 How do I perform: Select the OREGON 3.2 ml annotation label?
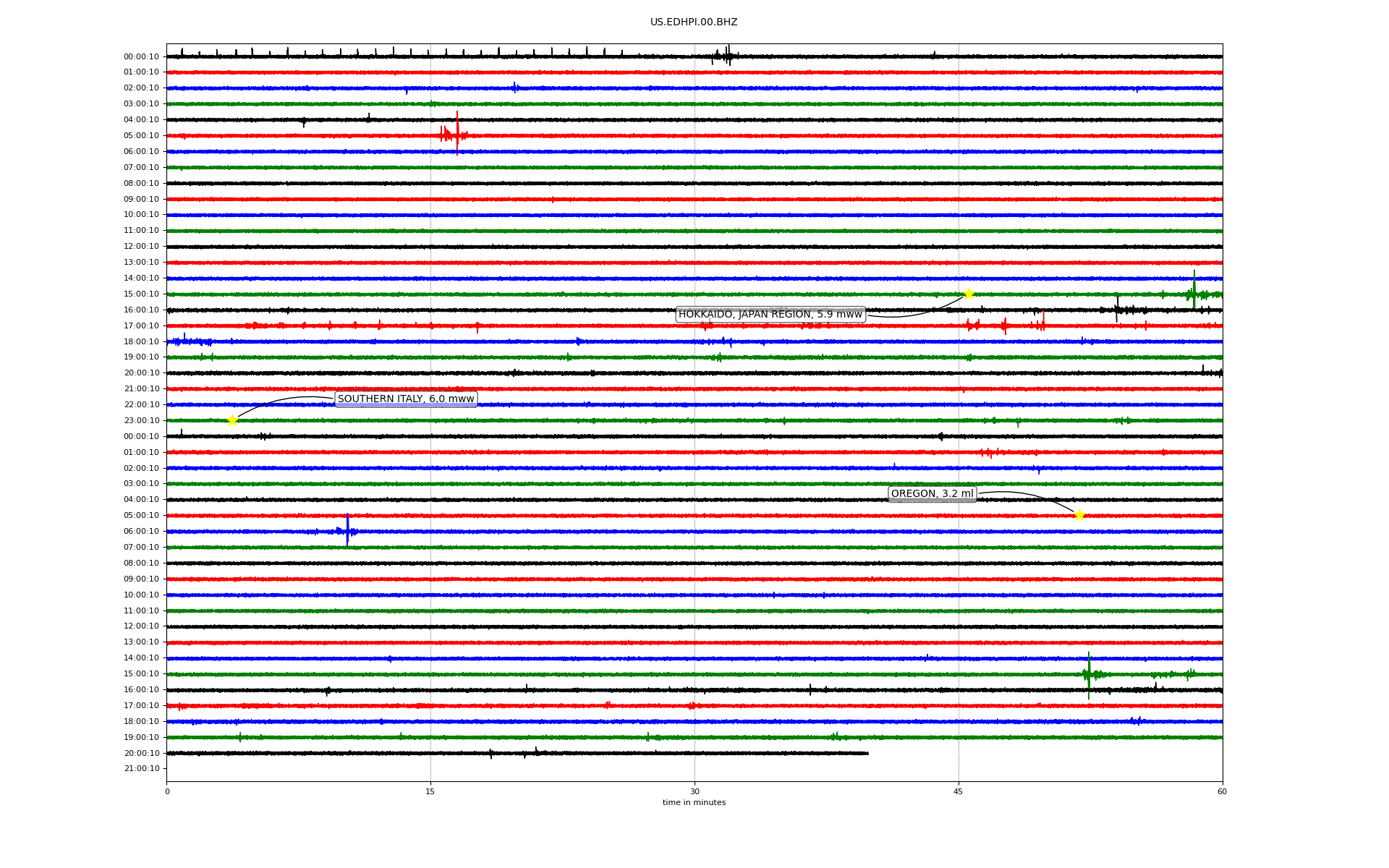click(933, 494)
